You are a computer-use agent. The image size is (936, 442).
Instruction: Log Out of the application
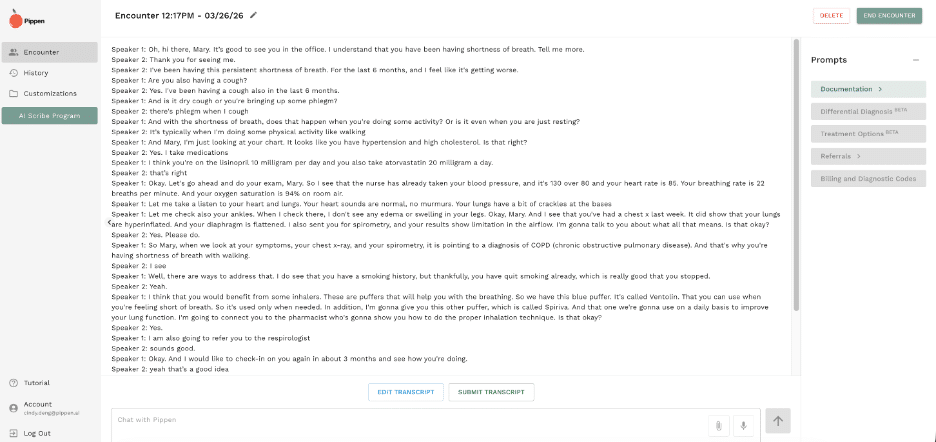click(x=37, y=433)
